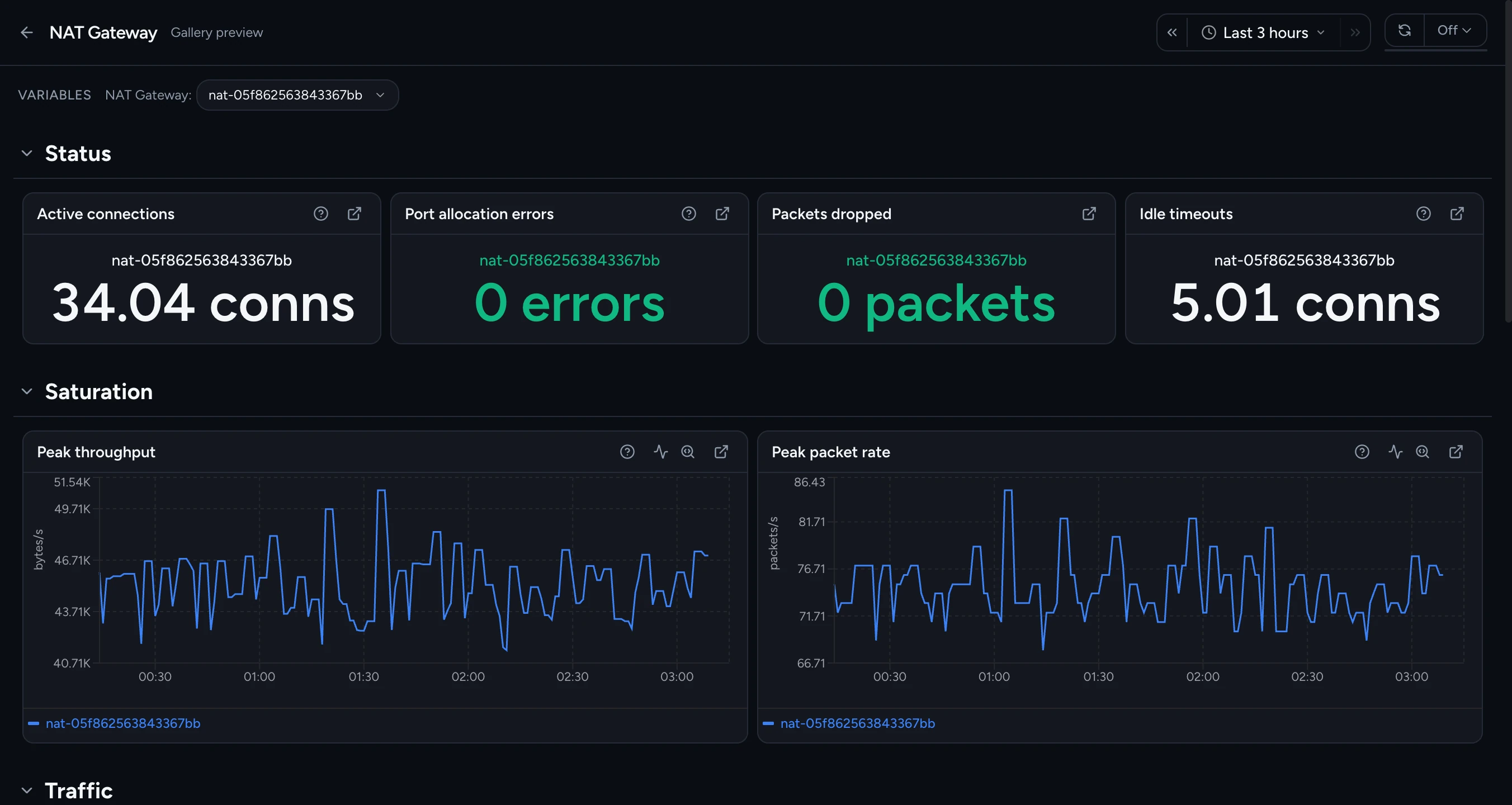Collapse the Traffic section

[x=26, y=790]
